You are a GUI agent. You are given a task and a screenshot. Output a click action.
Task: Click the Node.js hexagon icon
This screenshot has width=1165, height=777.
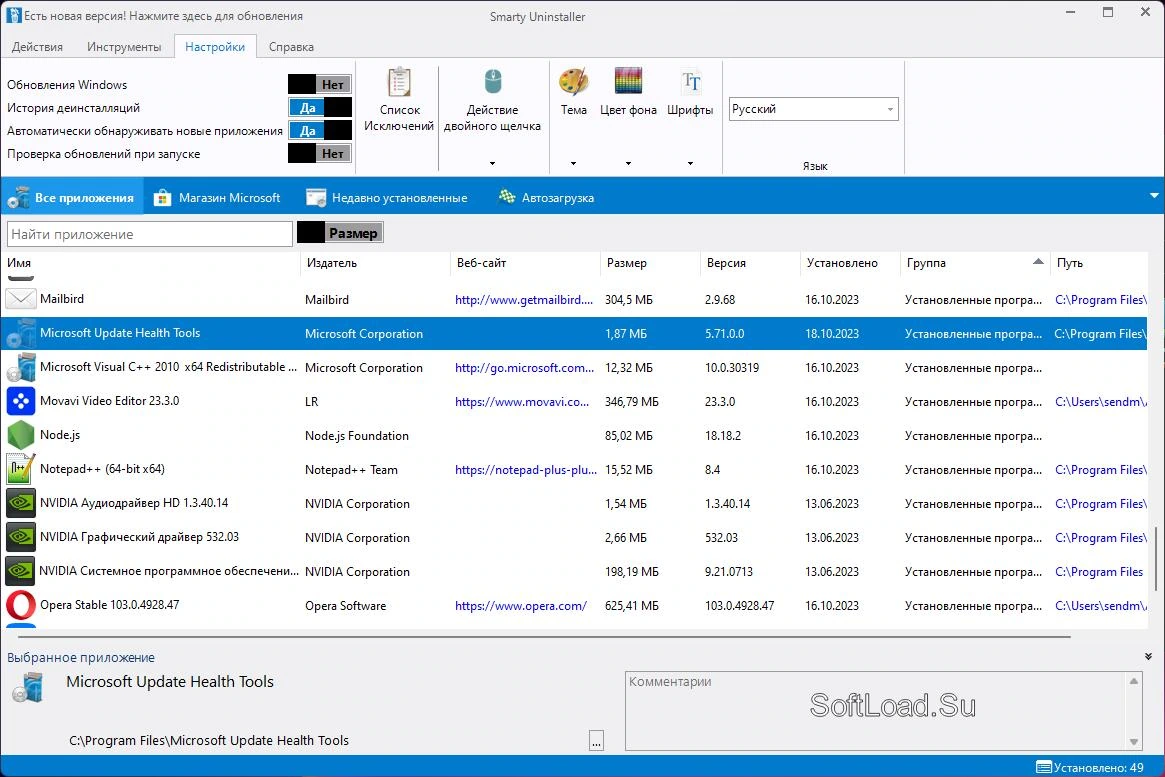click(x=21, y=435)
